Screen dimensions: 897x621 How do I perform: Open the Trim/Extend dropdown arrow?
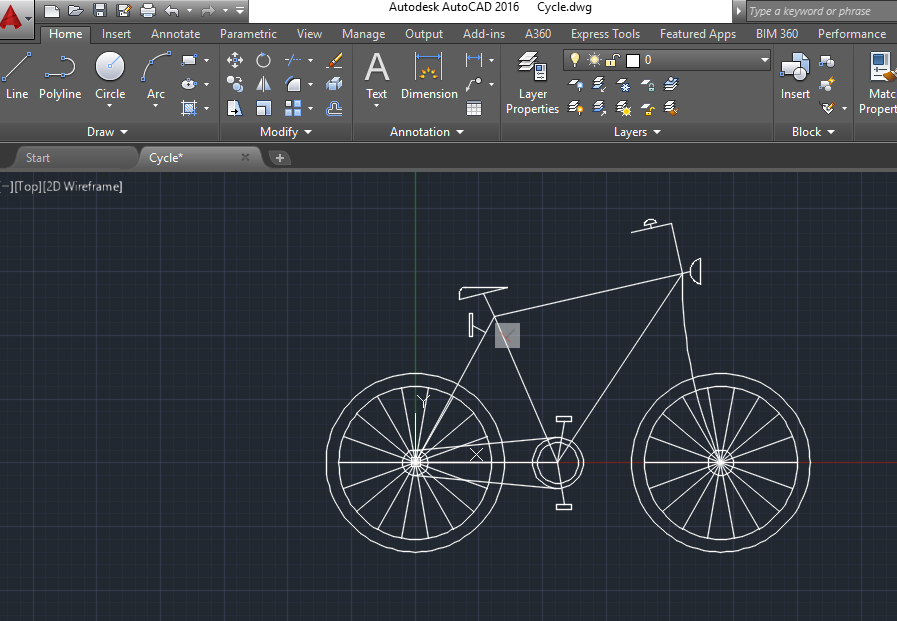[x=311, y=60]
